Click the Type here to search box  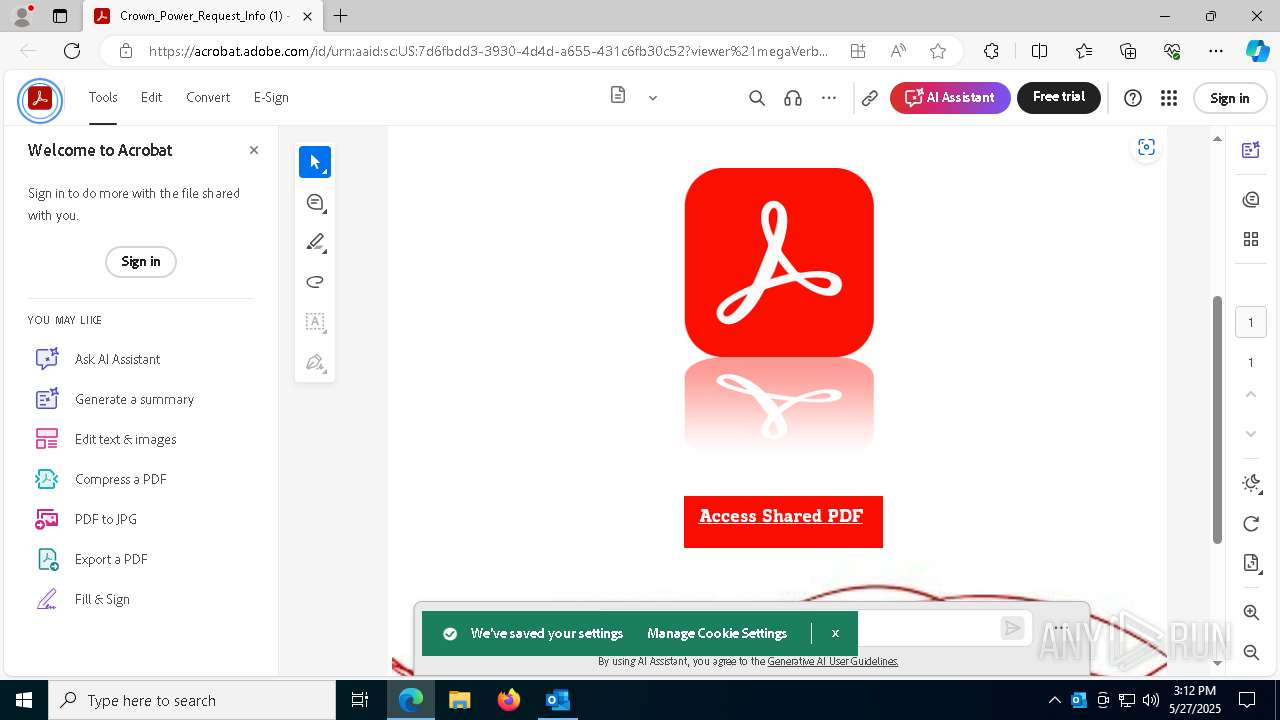(x=192, y=700)
